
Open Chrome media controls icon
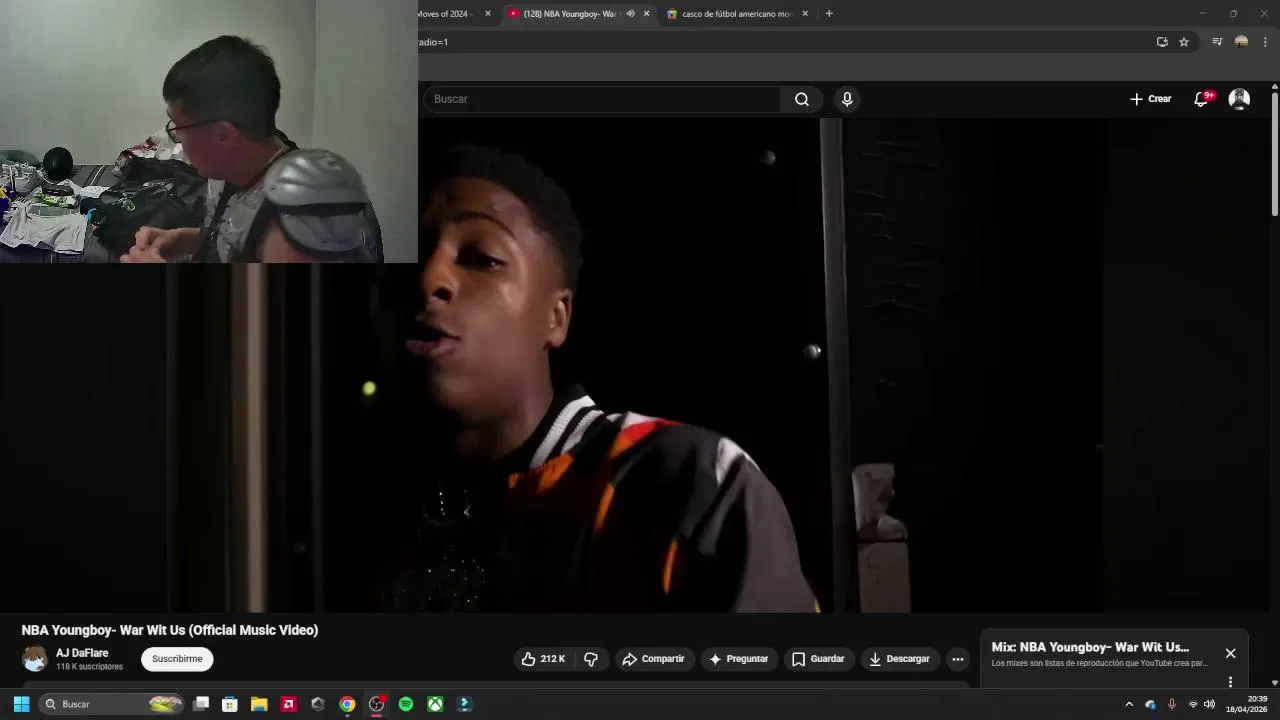tap(1217, 42)
